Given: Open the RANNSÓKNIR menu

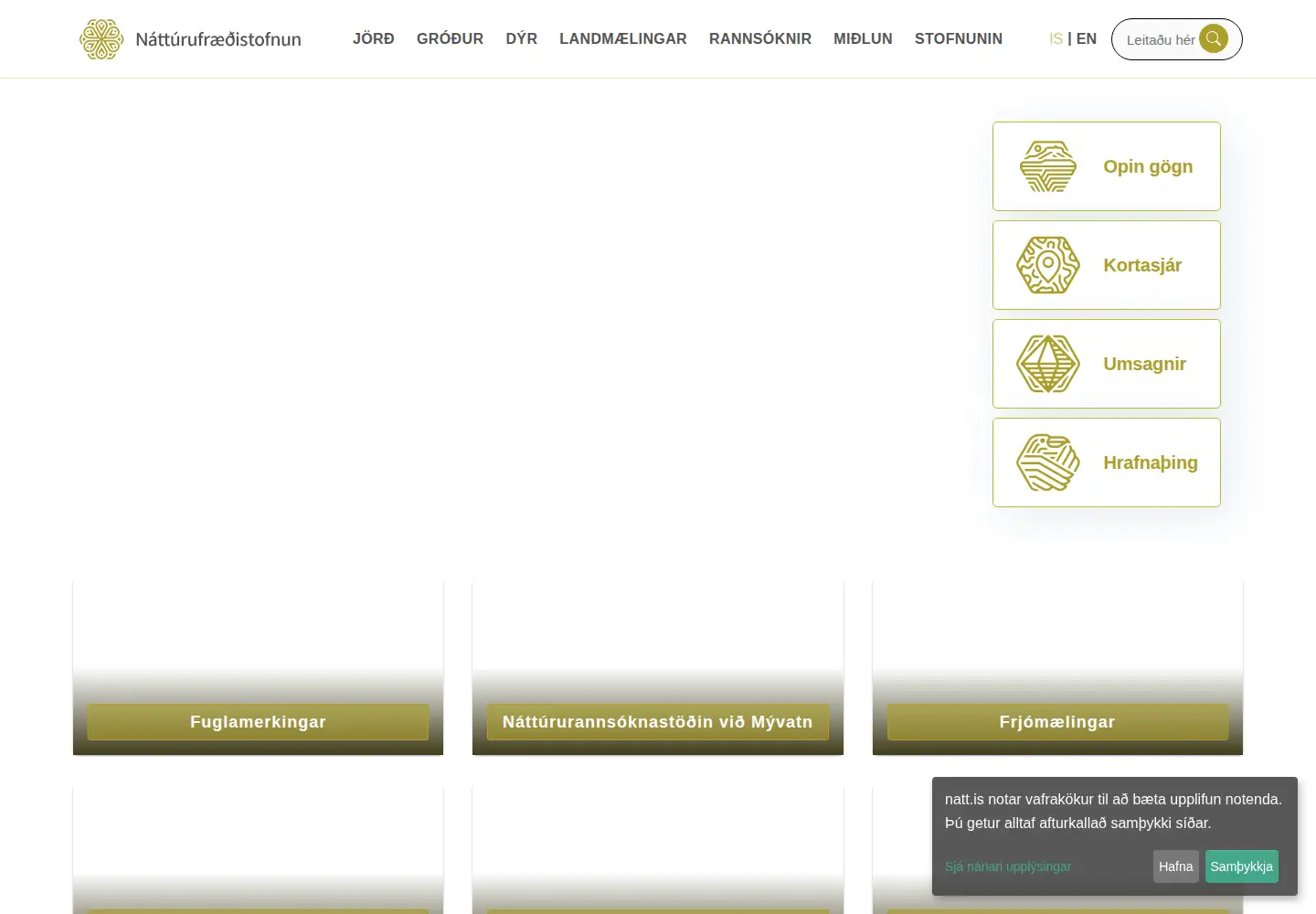Looking at the screenshot, I should (x=760, y=38).
